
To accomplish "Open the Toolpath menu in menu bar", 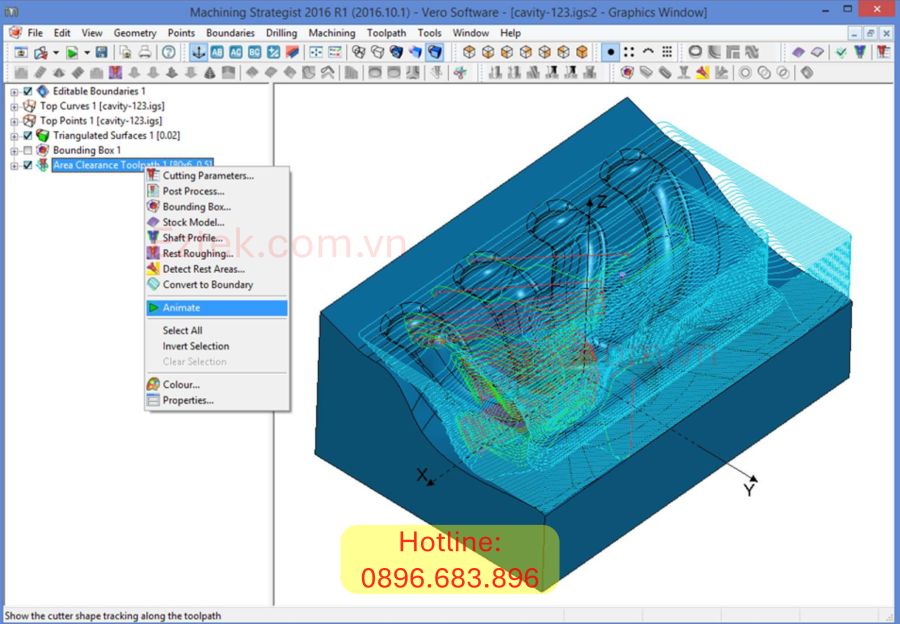I will click(386, 33).
